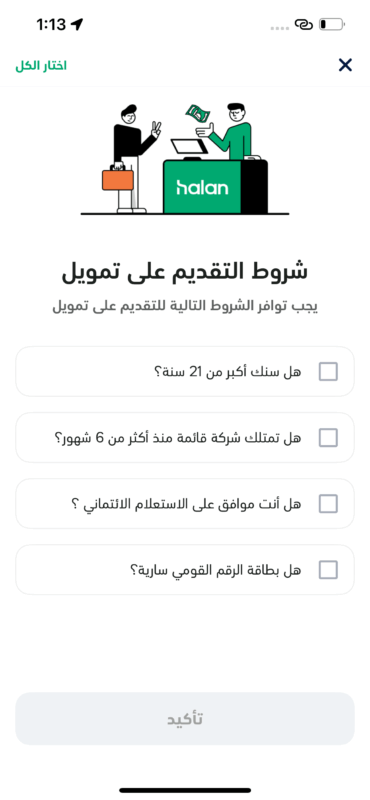
Task: Tap the green banknote in the illustration
Action: coord(199,114)
